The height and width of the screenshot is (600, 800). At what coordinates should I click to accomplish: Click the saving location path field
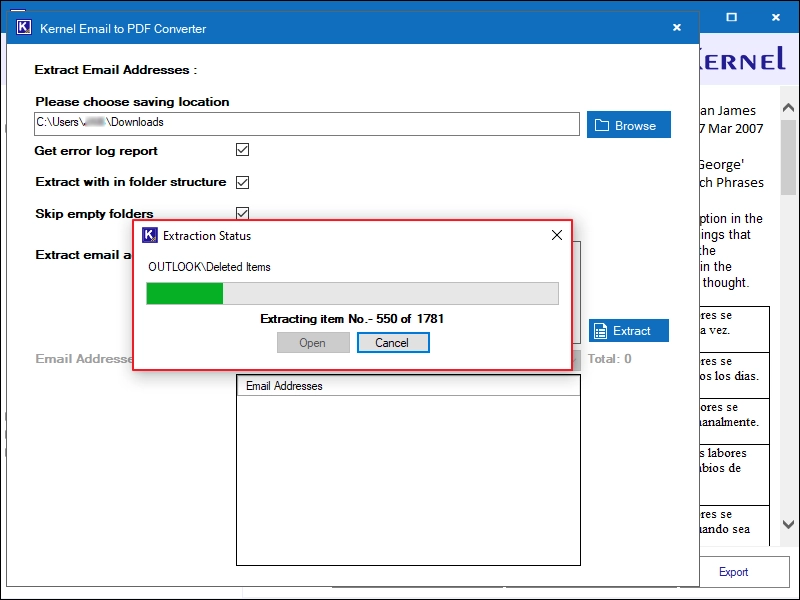[x=307, y=123]
